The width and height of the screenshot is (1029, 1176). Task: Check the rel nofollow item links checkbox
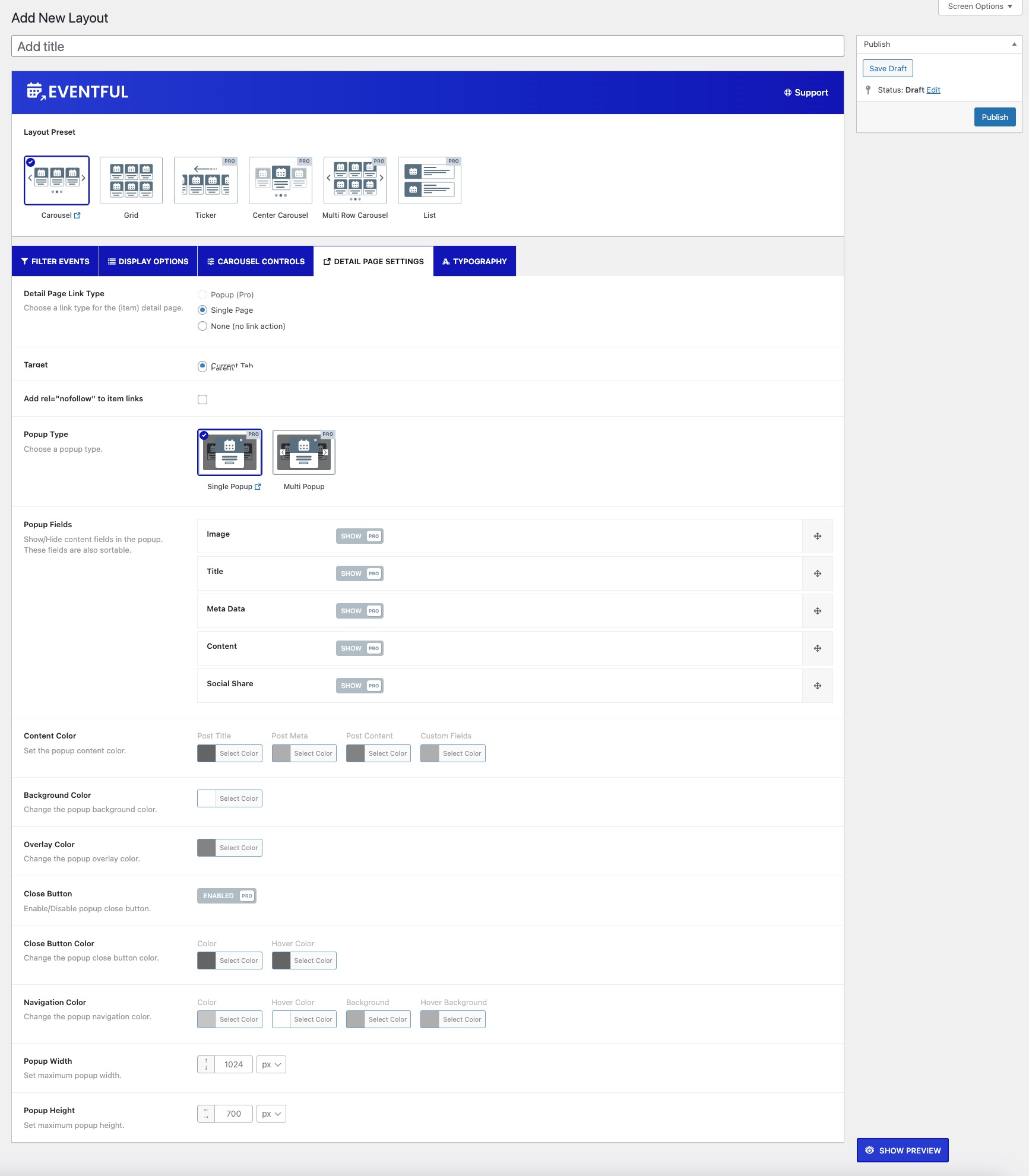click(202, 400)
